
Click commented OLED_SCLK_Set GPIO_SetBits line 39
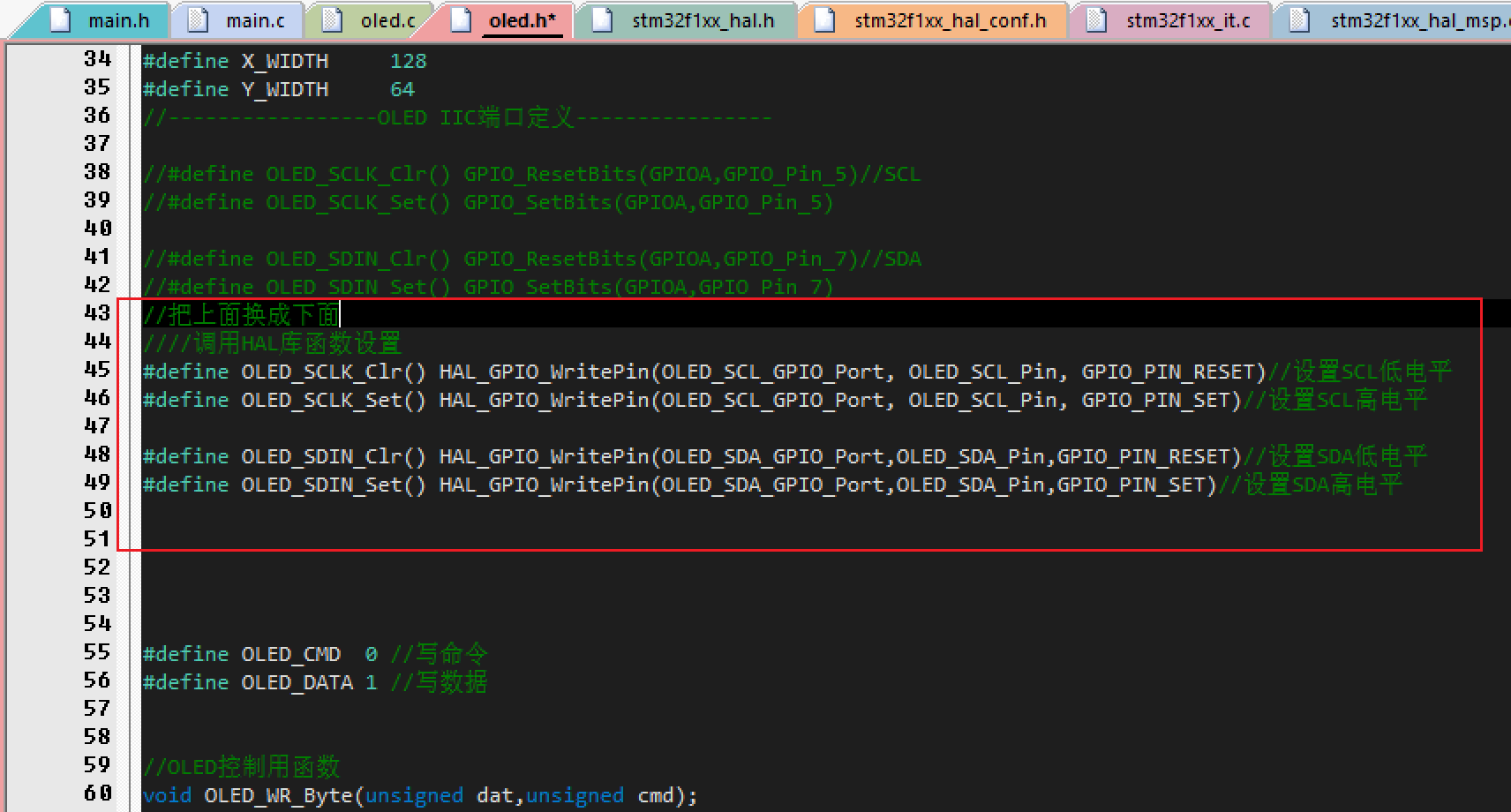488,202
